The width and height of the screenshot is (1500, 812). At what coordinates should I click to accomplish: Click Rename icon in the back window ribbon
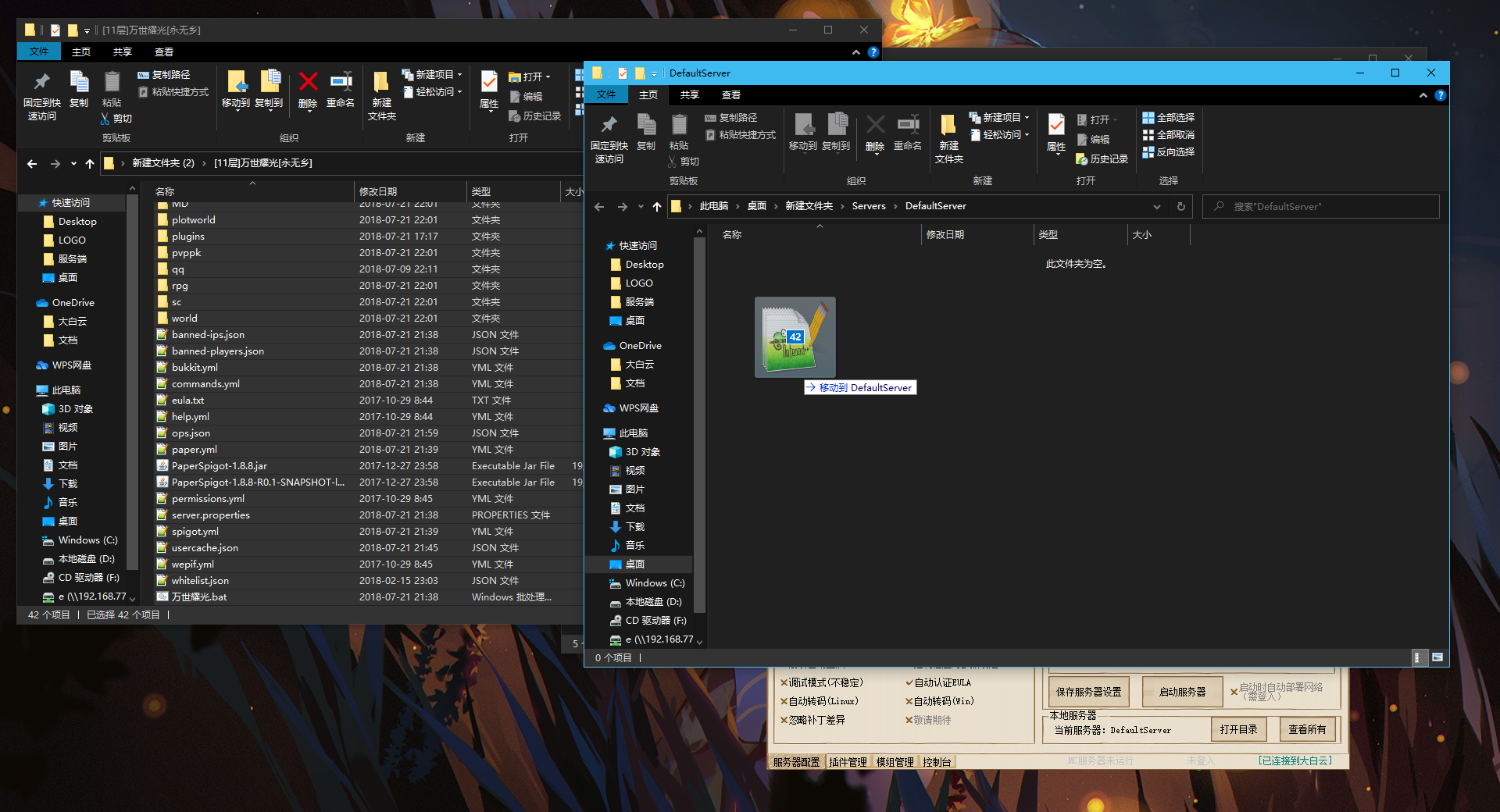click(341, 90)
